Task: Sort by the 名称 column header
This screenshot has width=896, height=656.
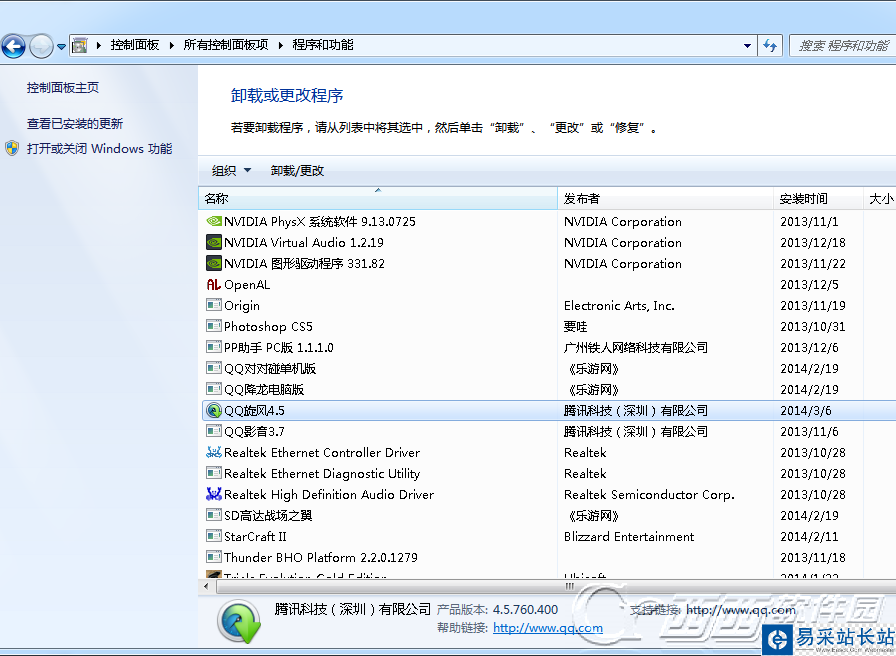Action: click(378, 198)
